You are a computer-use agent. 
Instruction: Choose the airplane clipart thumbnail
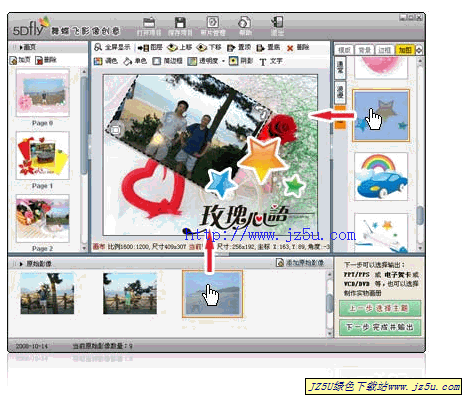pyautogui.click(x=381, y=232)
